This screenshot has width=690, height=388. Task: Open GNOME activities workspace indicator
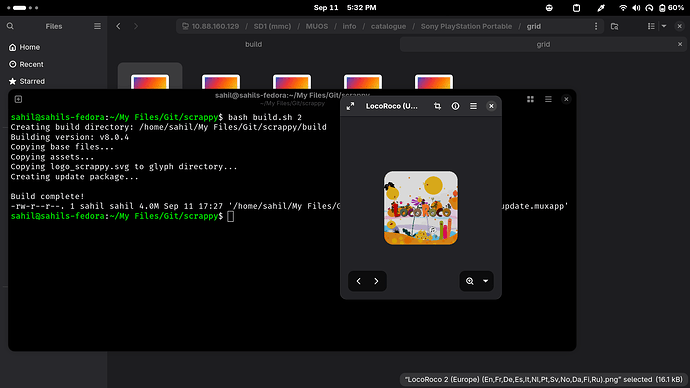coord(22,7)
